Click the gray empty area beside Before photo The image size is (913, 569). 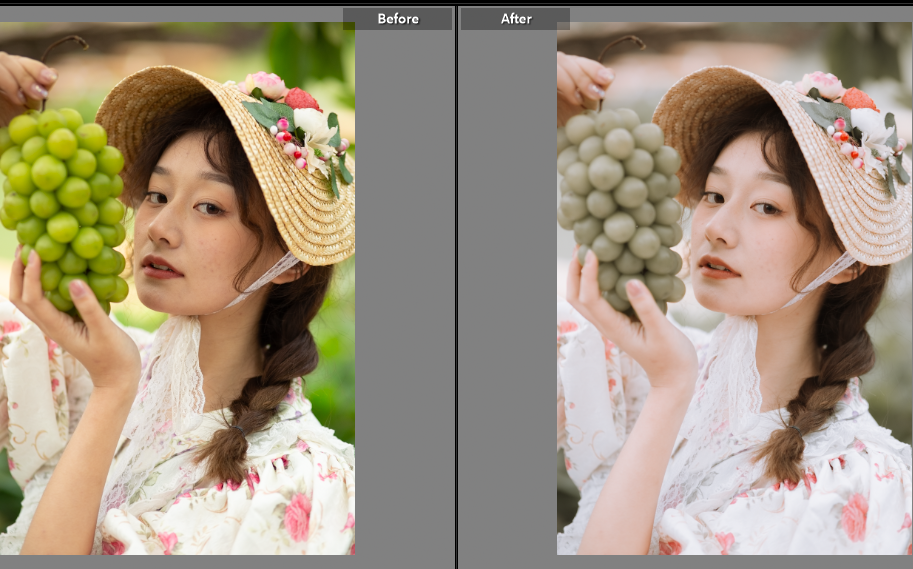click(x=405, y=300)
